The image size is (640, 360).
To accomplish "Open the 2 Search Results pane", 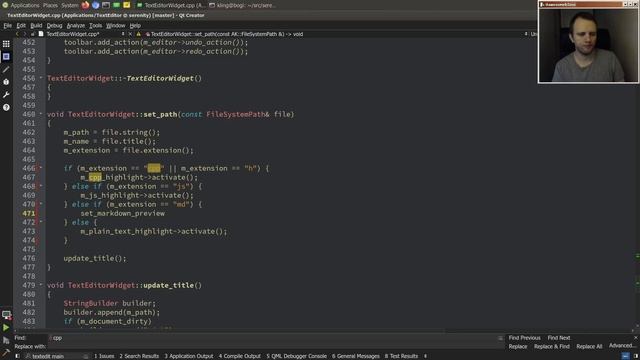I will [x=139, y=356].
